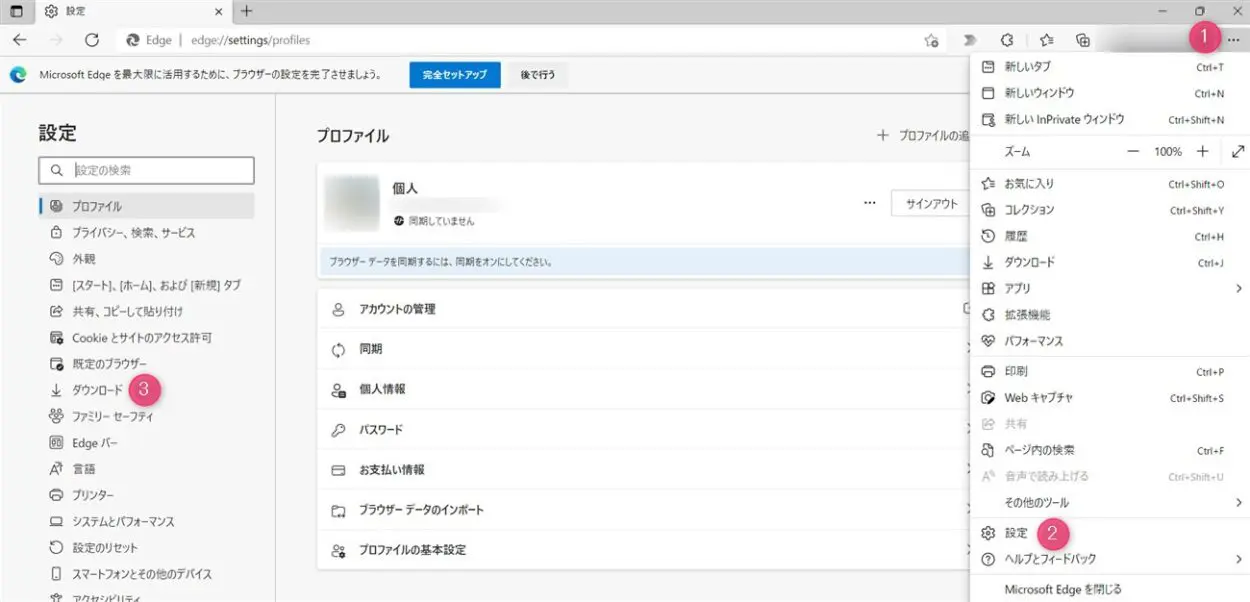
Task: Click the profile card ellipsis options
Action: (x=869, y=203)
